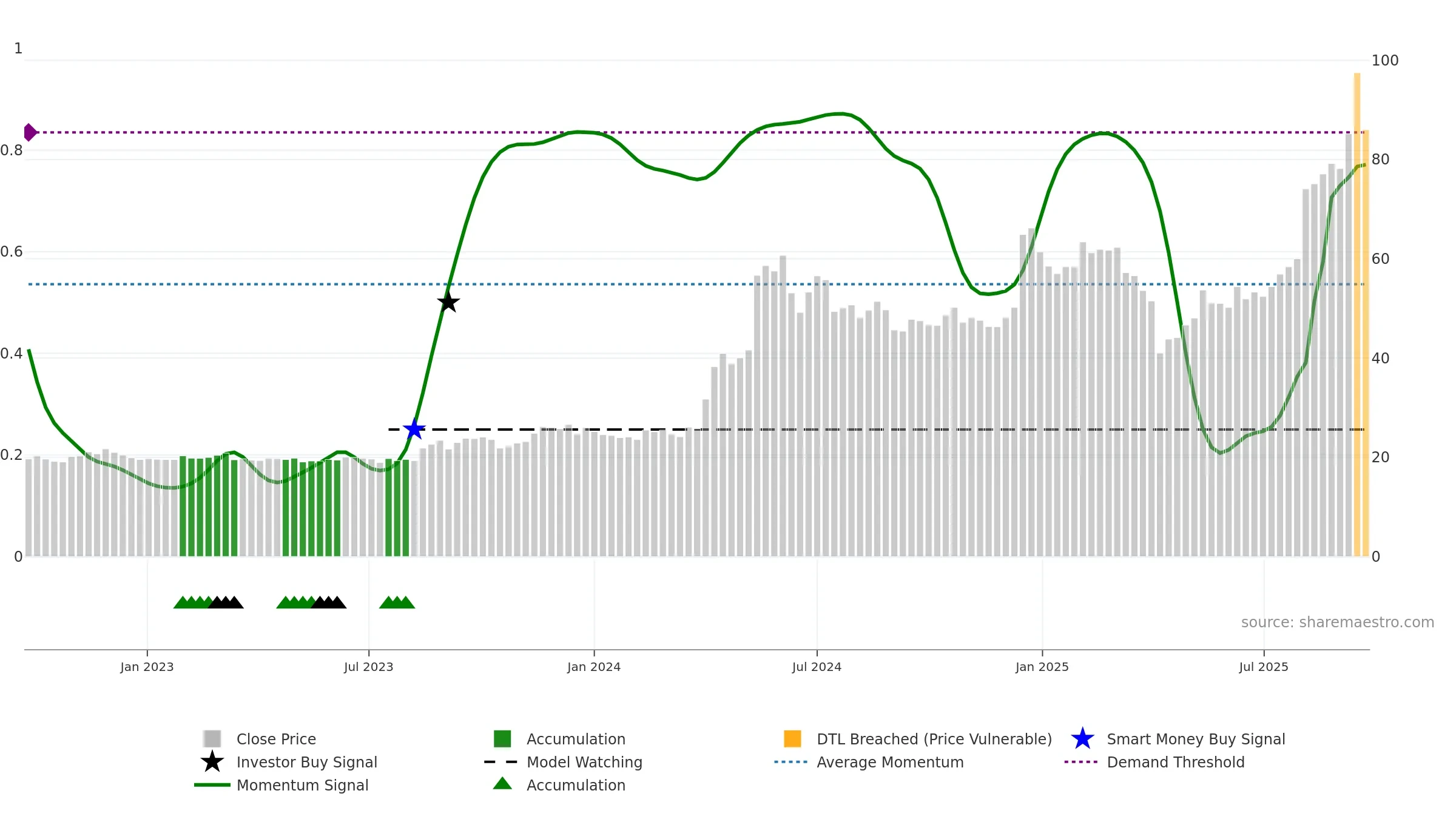Click Smart Money Buy Signal legend star

1082,739
